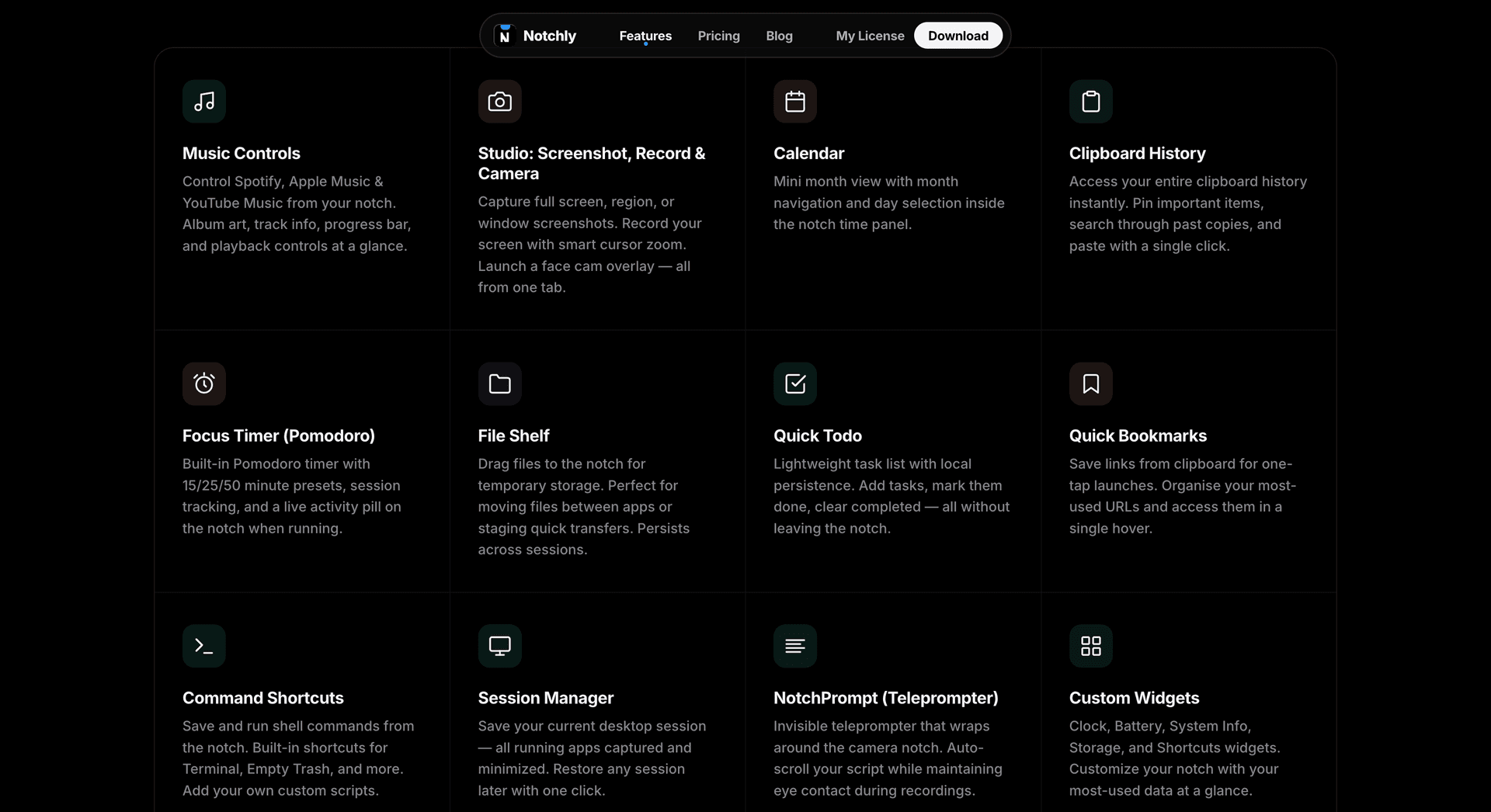Click the Custom Widgets heading
This screenshot has width=1491, height=812.
1134,698
